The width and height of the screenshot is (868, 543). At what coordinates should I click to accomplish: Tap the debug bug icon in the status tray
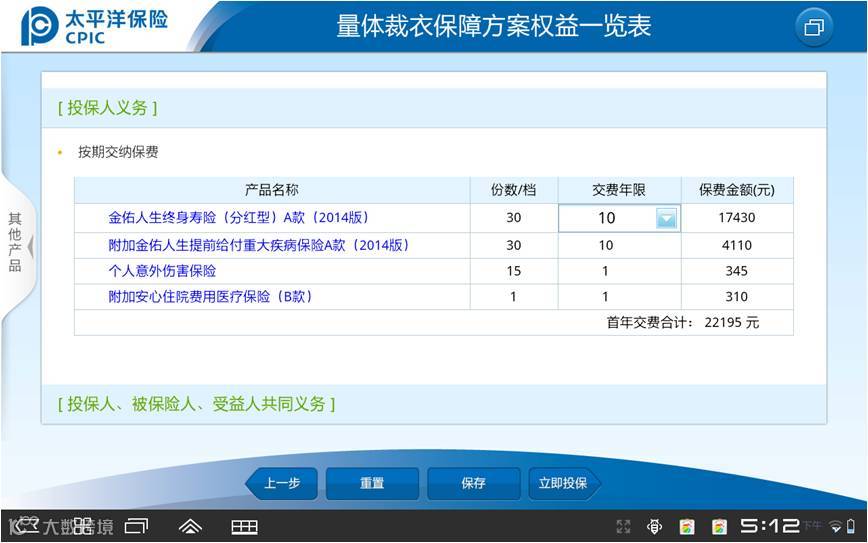654,526
